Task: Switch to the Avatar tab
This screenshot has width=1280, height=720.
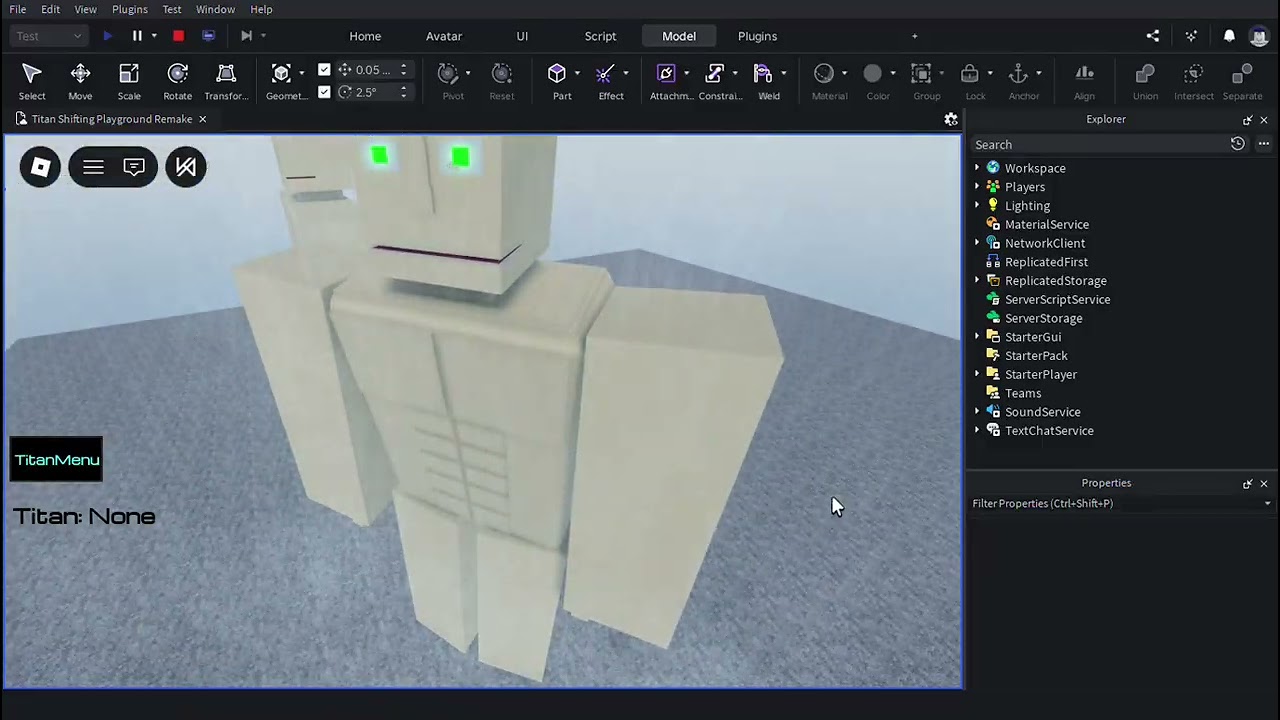Action: click(x=444, y=36)
